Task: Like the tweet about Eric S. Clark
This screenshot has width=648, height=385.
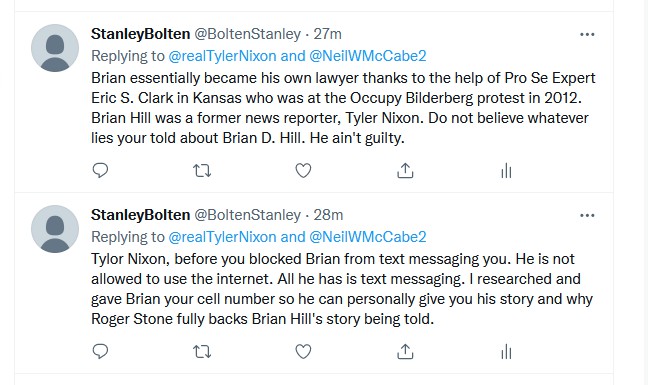Action: (x=303, y=170)
